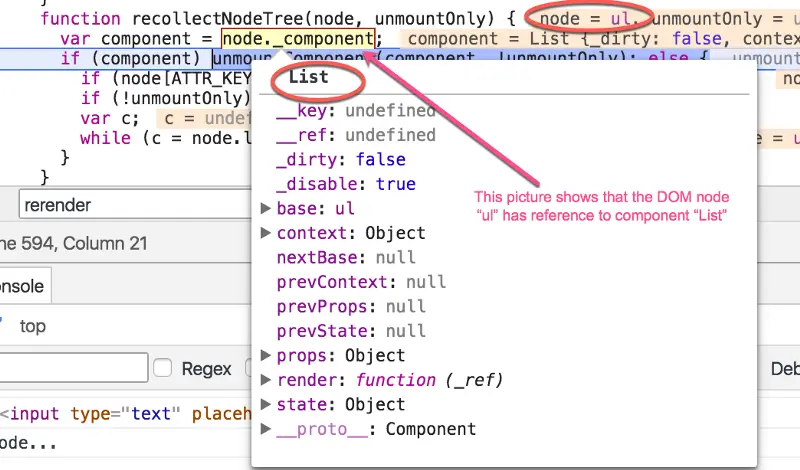Select the nextBase: null row

[346, 257]
